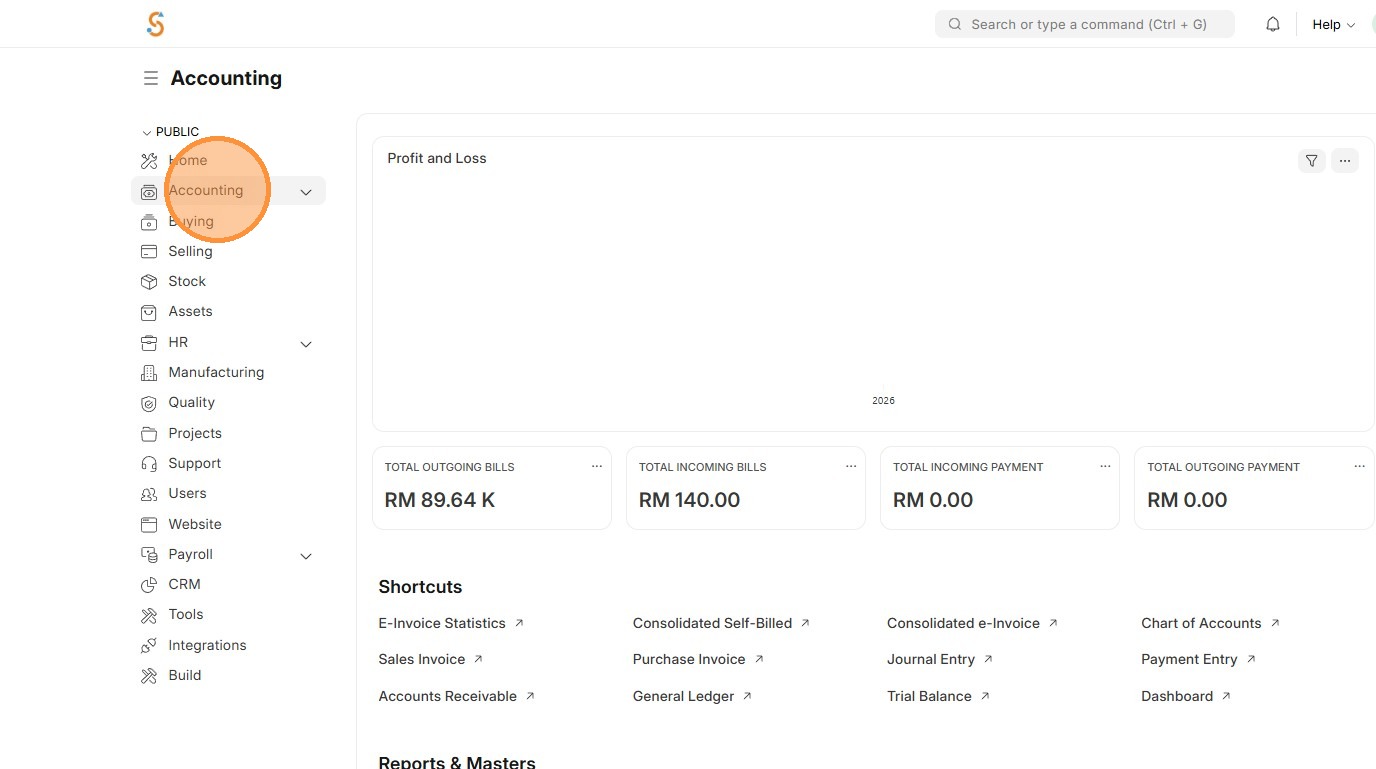Collapse the PUBLIC sidebar group
This screenshot has height=769, width=1376.
147,132
